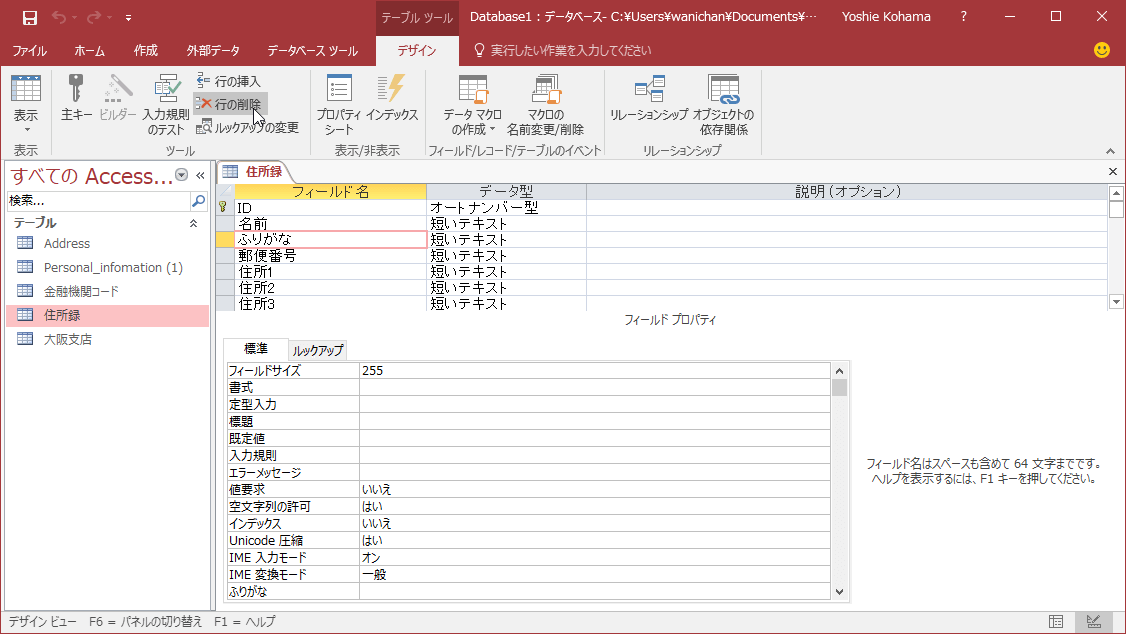Open データマクロの作成 dropdown
This screenshot has height=634, width=1126.
(472, 105)
